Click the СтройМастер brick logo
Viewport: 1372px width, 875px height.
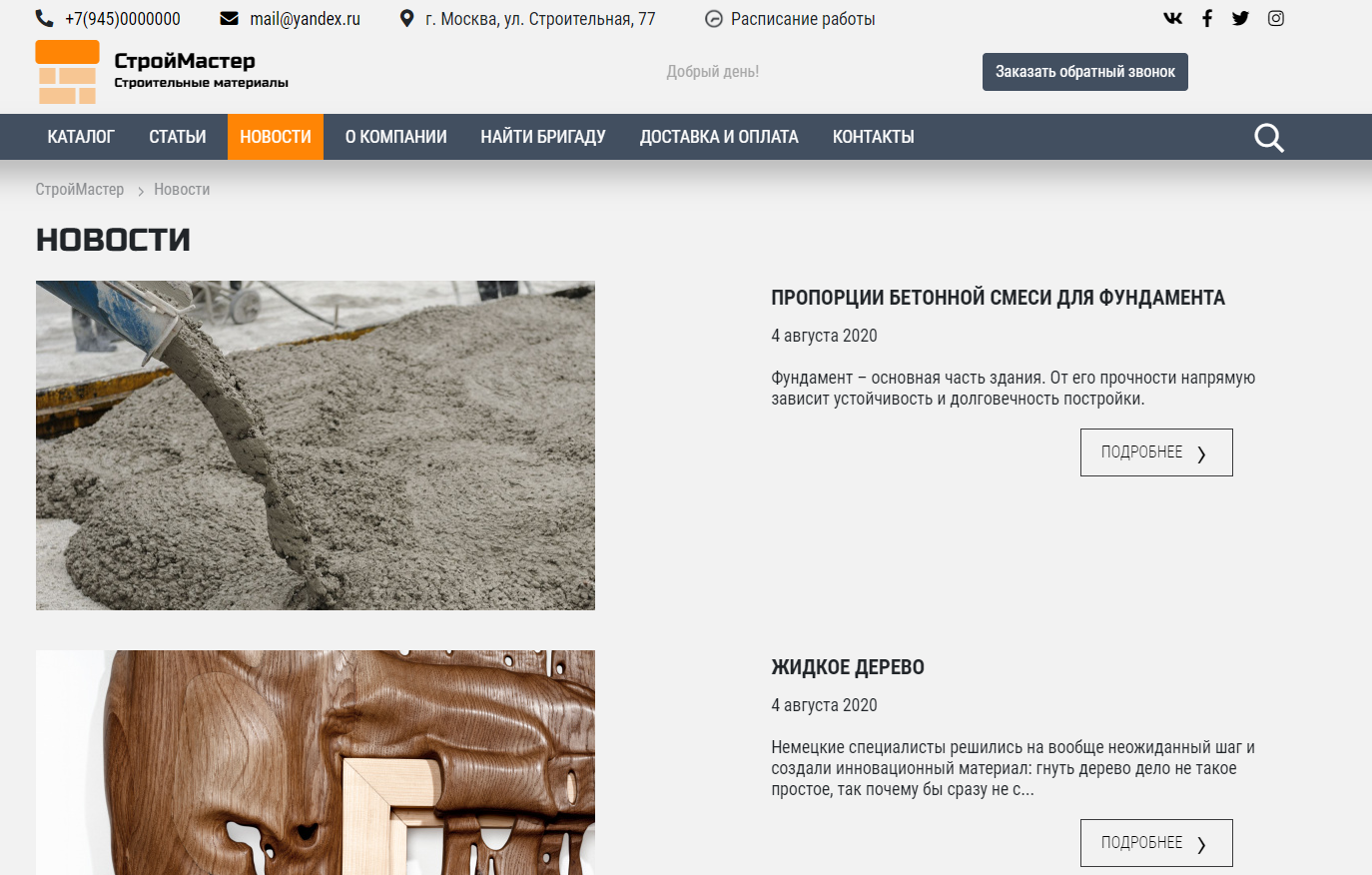pos(67,72)
